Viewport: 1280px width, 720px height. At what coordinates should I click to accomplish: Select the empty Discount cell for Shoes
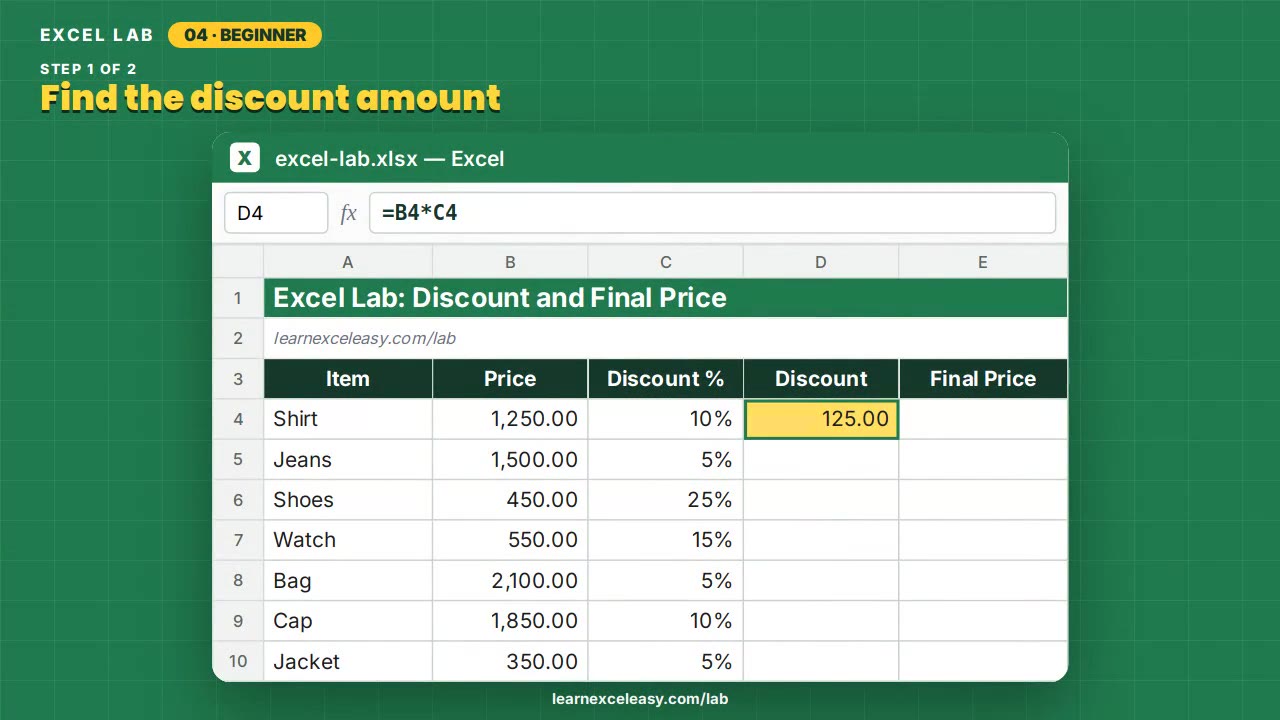pyautogui.click(x=821, y=500)
